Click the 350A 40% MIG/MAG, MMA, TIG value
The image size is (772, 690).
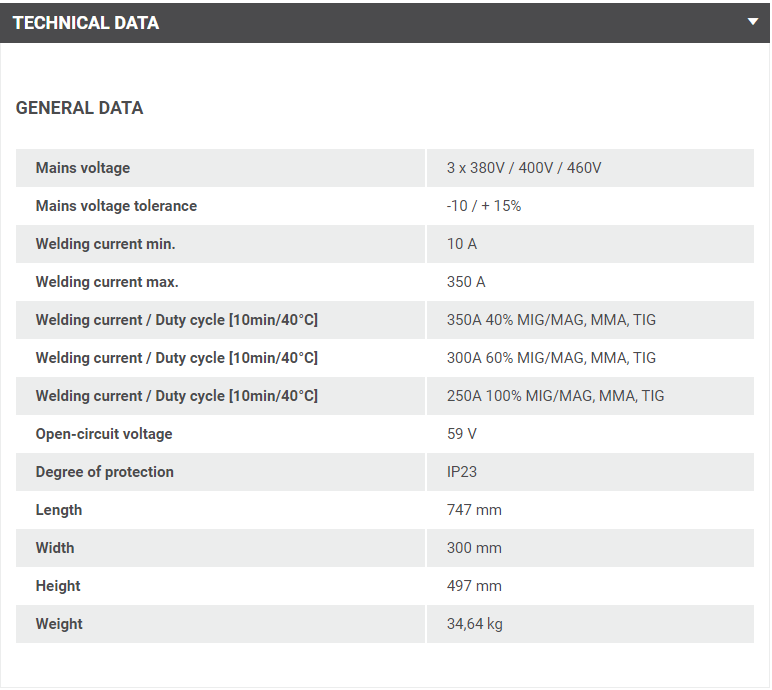[551, 320]
